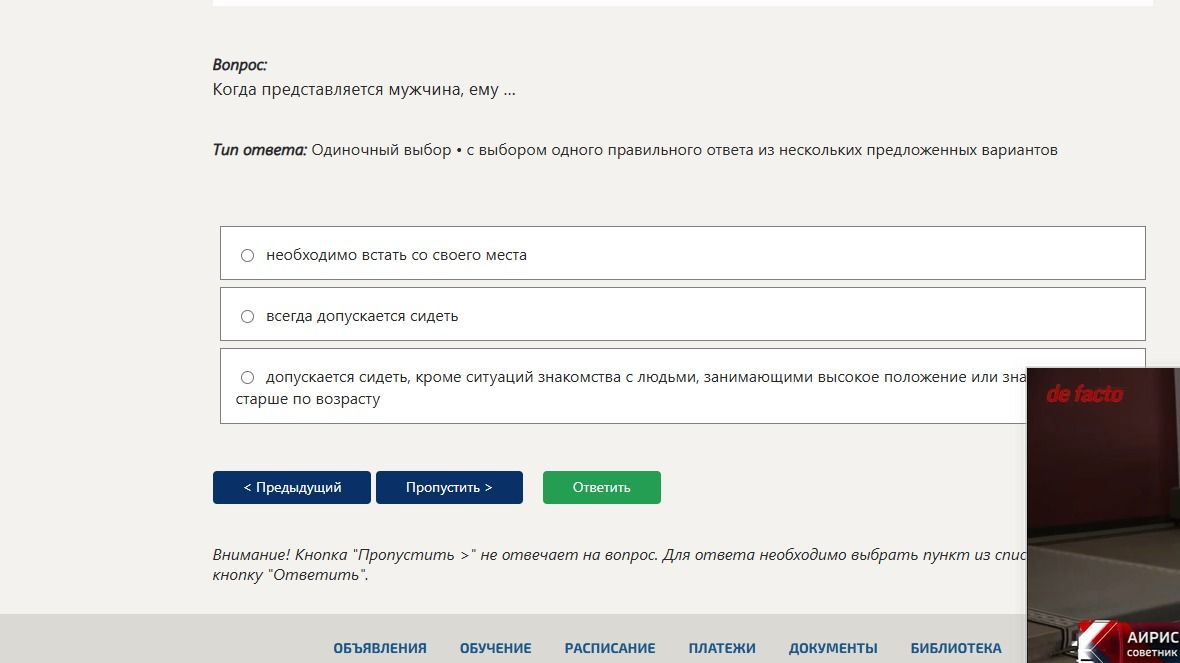Viewport: 1180px width, 663px height.
Task: Click the «старше по возрасту» answer text line
Action: click(307, 399)
